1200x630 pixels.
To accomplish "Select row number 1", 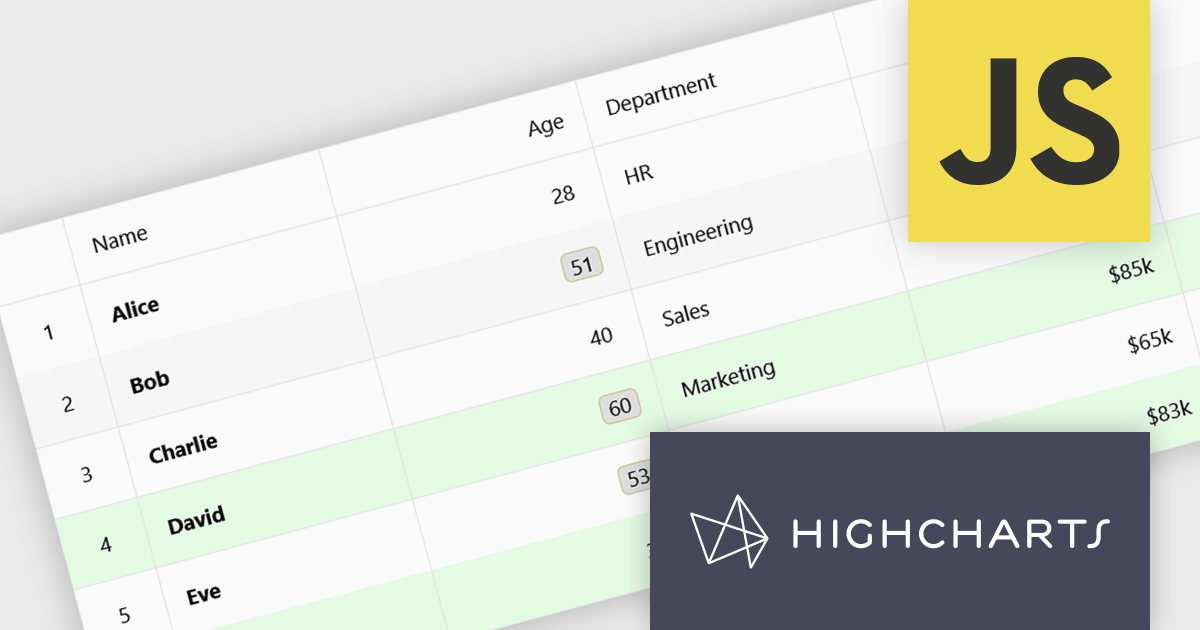I will (x=48, y=333).
